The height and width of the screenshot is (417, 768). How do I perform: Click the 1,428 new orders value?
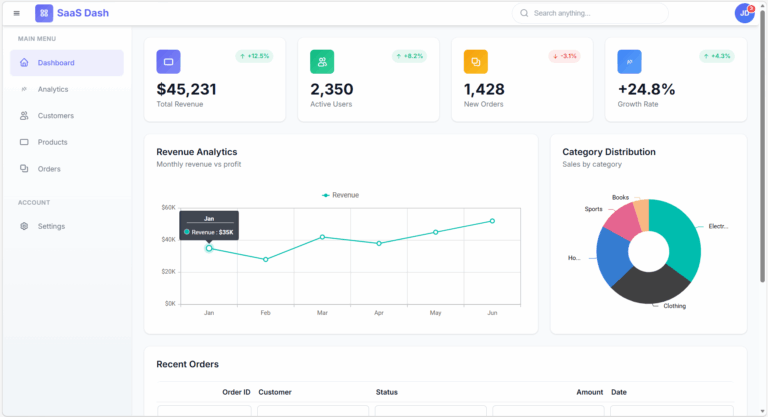point(484,89)
